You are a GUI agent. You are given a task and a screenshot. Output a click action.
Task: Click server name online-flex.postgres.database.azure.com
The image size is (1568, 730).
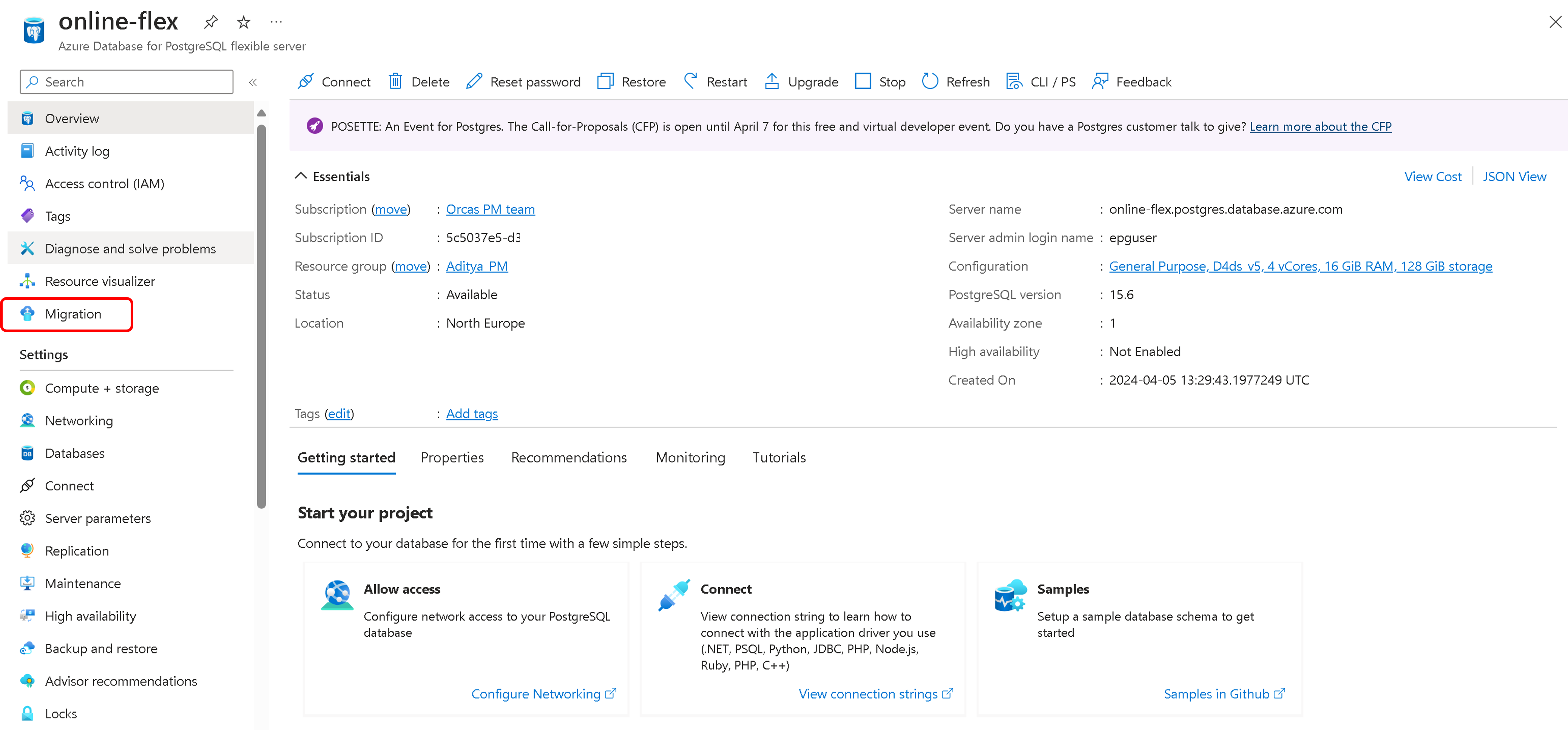click(1225, 209)
